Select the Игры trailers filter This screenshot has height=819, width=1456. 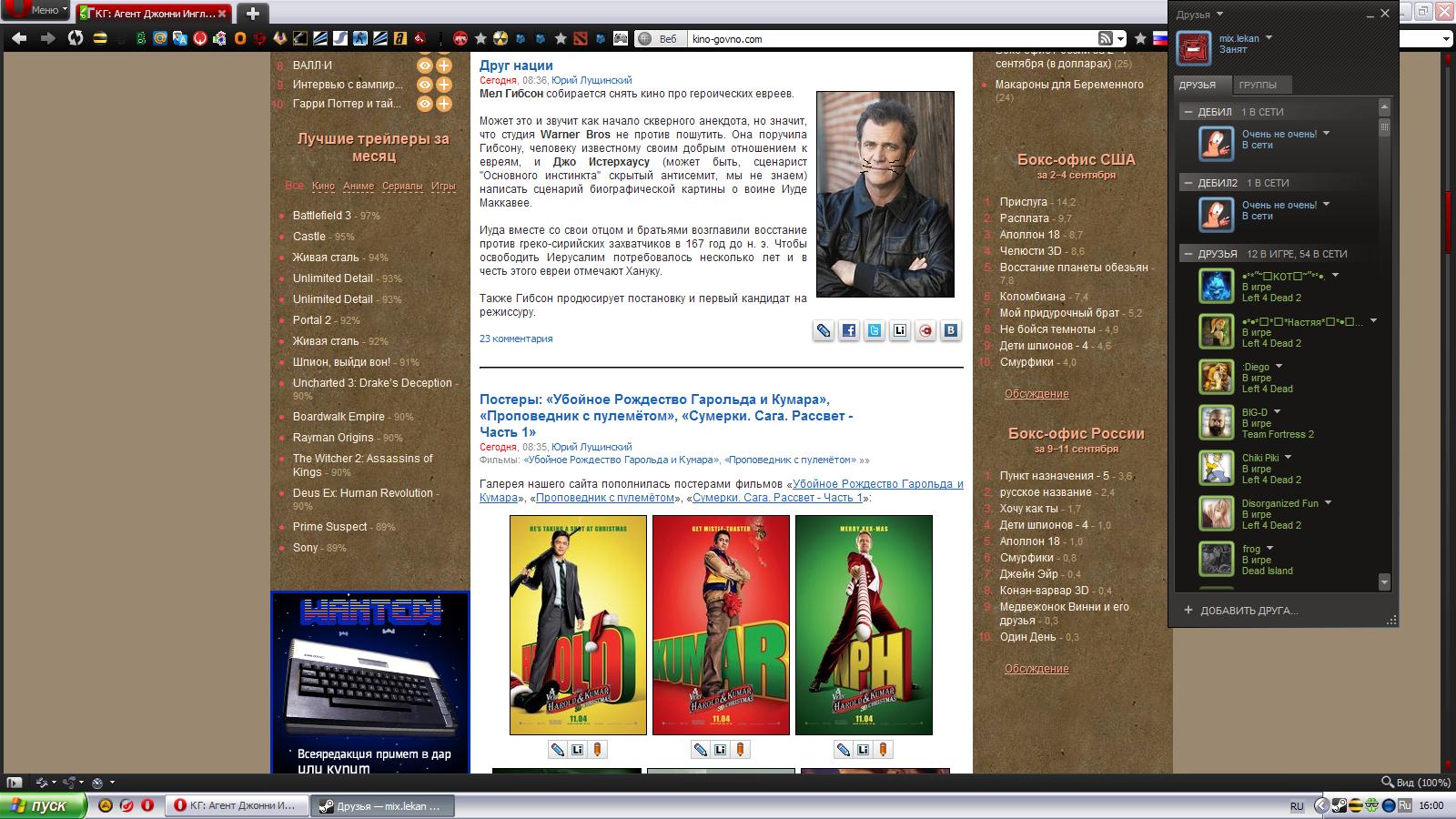coord(443,186)
